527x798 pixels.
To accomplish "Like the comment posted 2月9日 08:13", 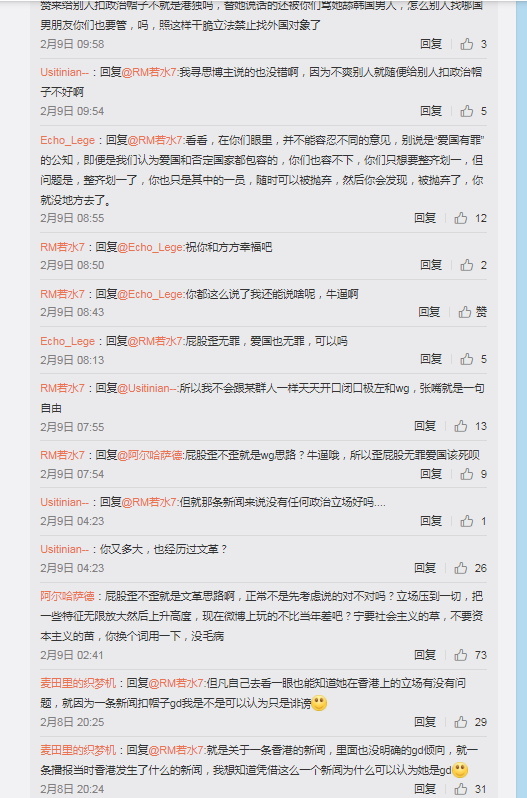I will 466,359.
